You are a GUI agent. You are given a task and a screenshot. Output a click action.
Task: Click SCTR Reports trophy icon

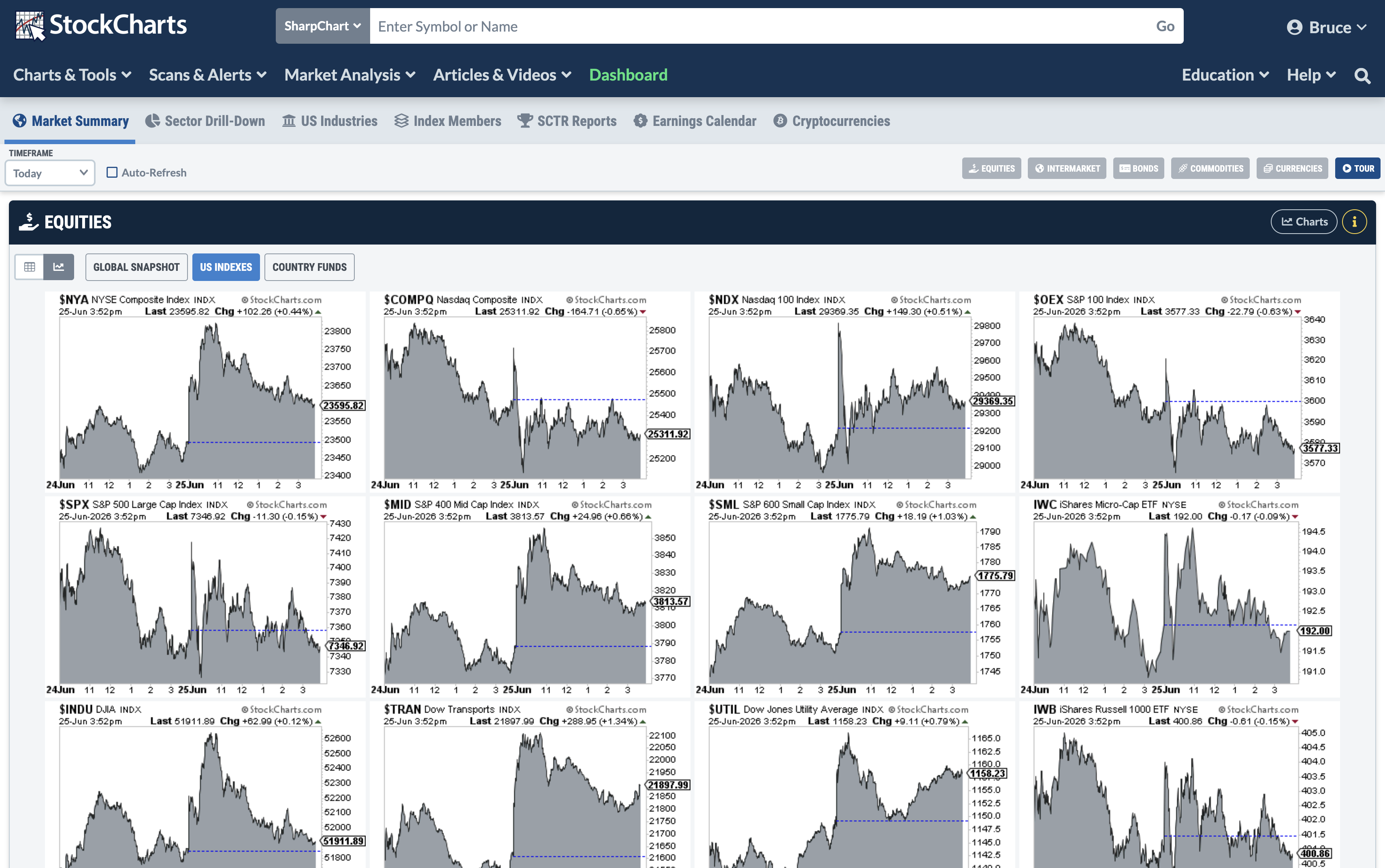click(x=524, y=121)
